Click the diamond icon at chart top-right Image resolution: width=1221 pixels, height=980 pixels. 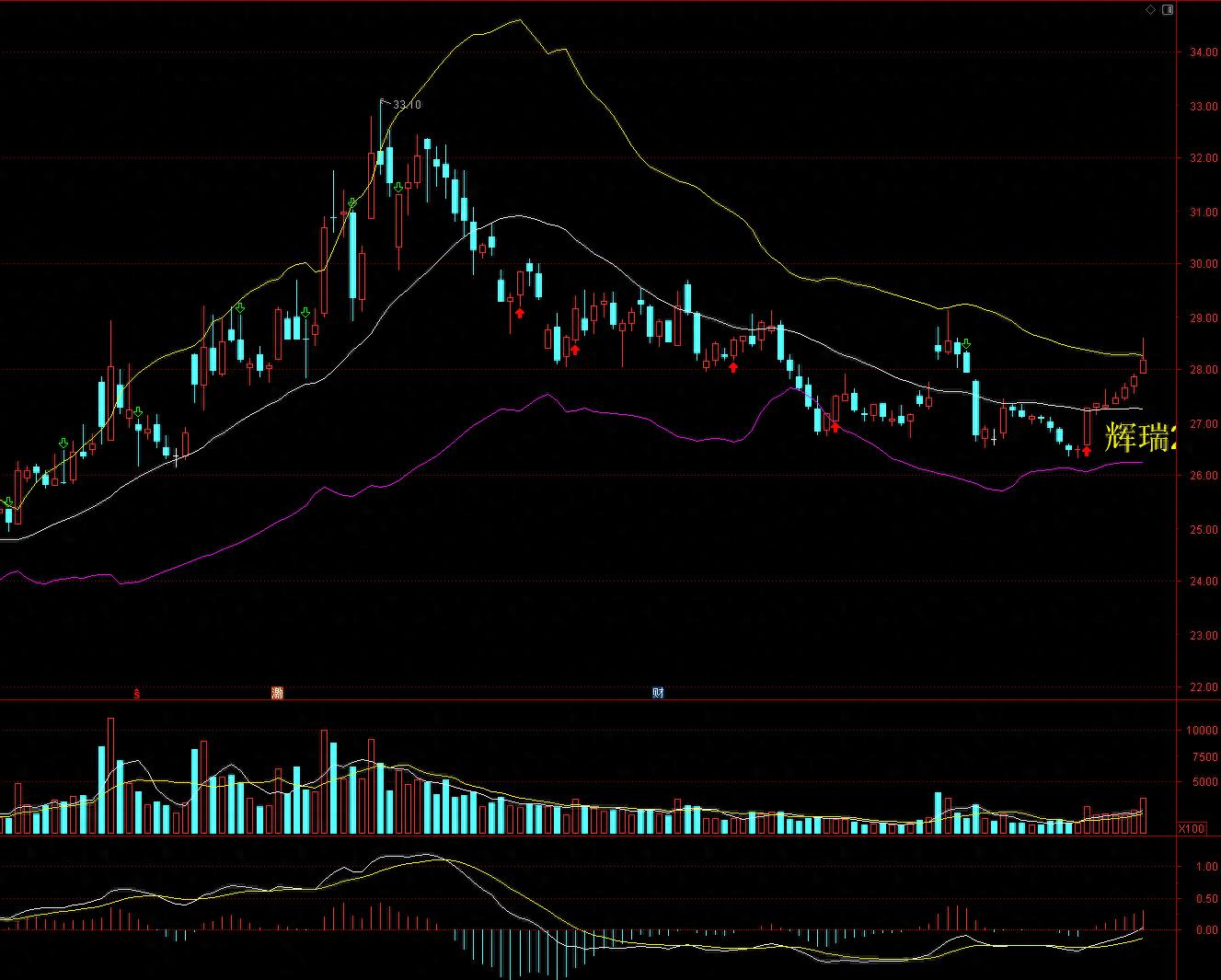click(1150, 10)
